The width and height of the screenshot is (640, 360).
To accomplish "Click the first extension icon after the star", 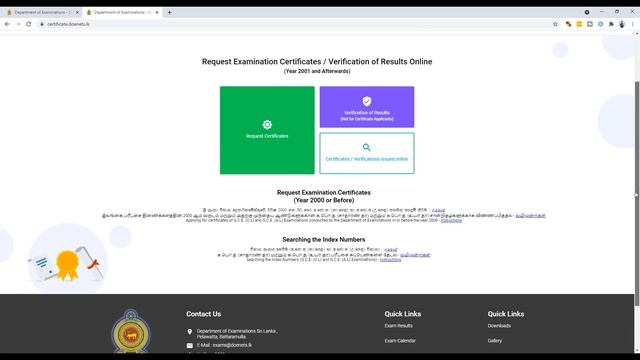I will (x=568, y=24).
